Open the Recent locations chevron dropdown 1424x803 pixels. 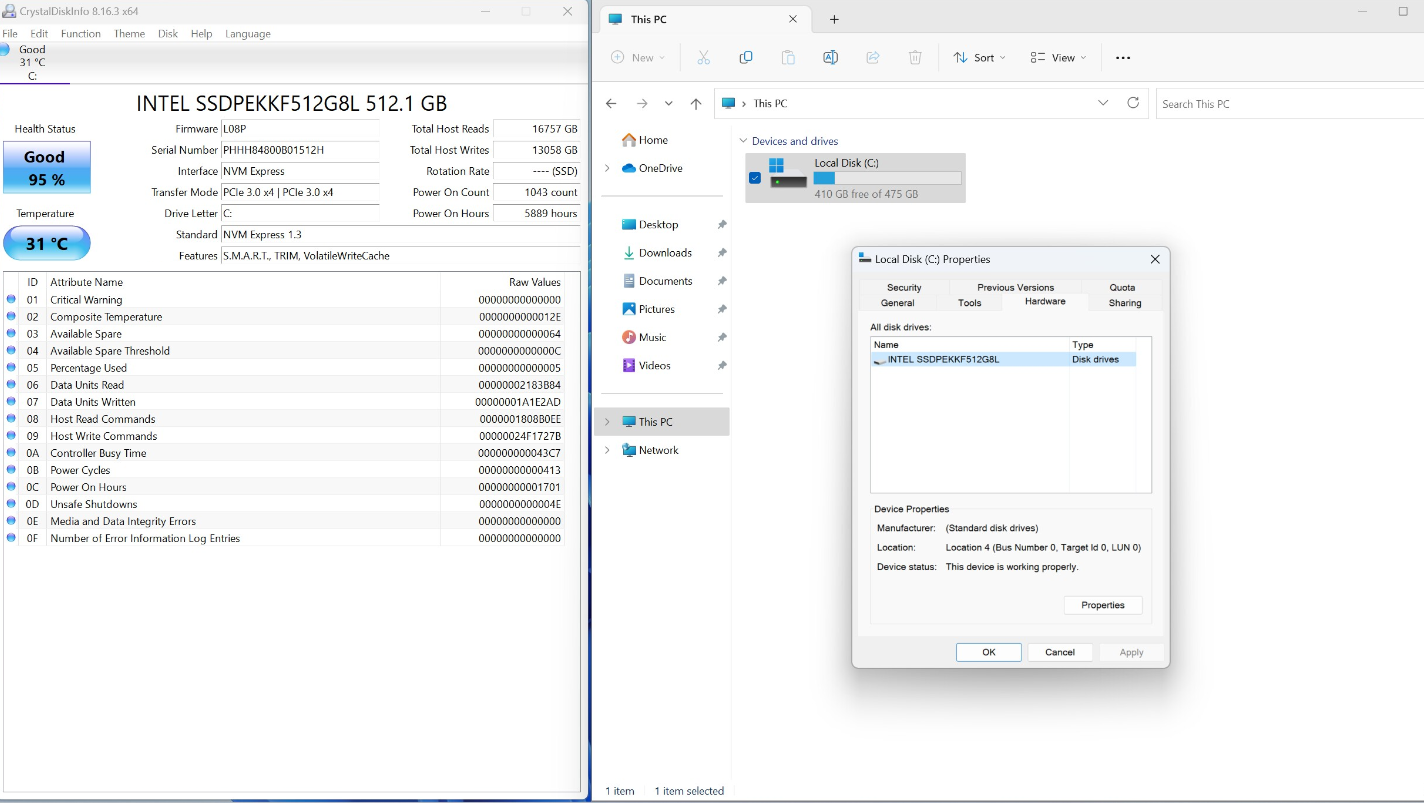[x=669, y=103]
